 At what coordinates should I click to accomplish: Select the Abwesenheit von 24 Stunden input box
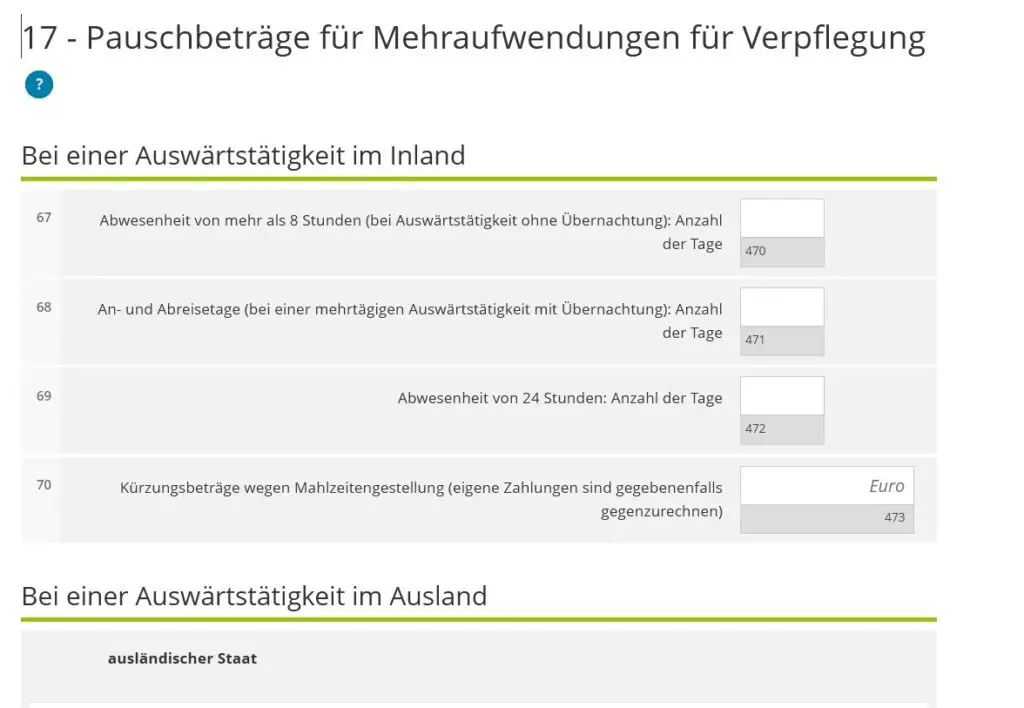[782, 396]
